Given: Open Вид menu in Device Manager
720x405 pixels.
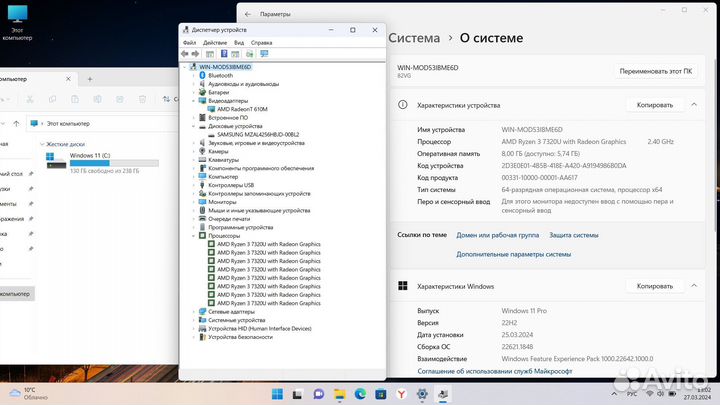Looking at the screenshot, I should [x=239, y=43].
